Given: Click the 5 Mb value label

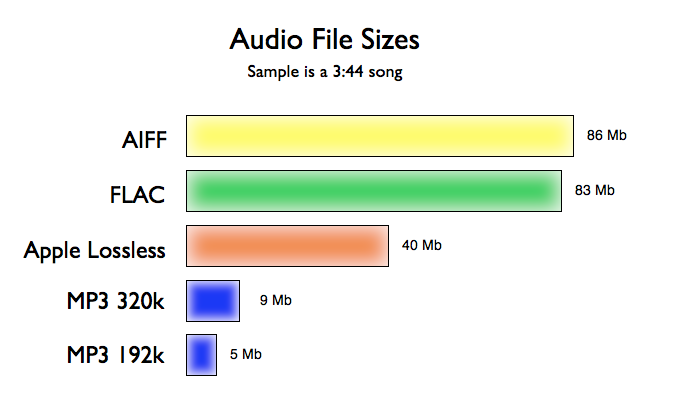Looking at the screenshot, I should click(246, 354).
